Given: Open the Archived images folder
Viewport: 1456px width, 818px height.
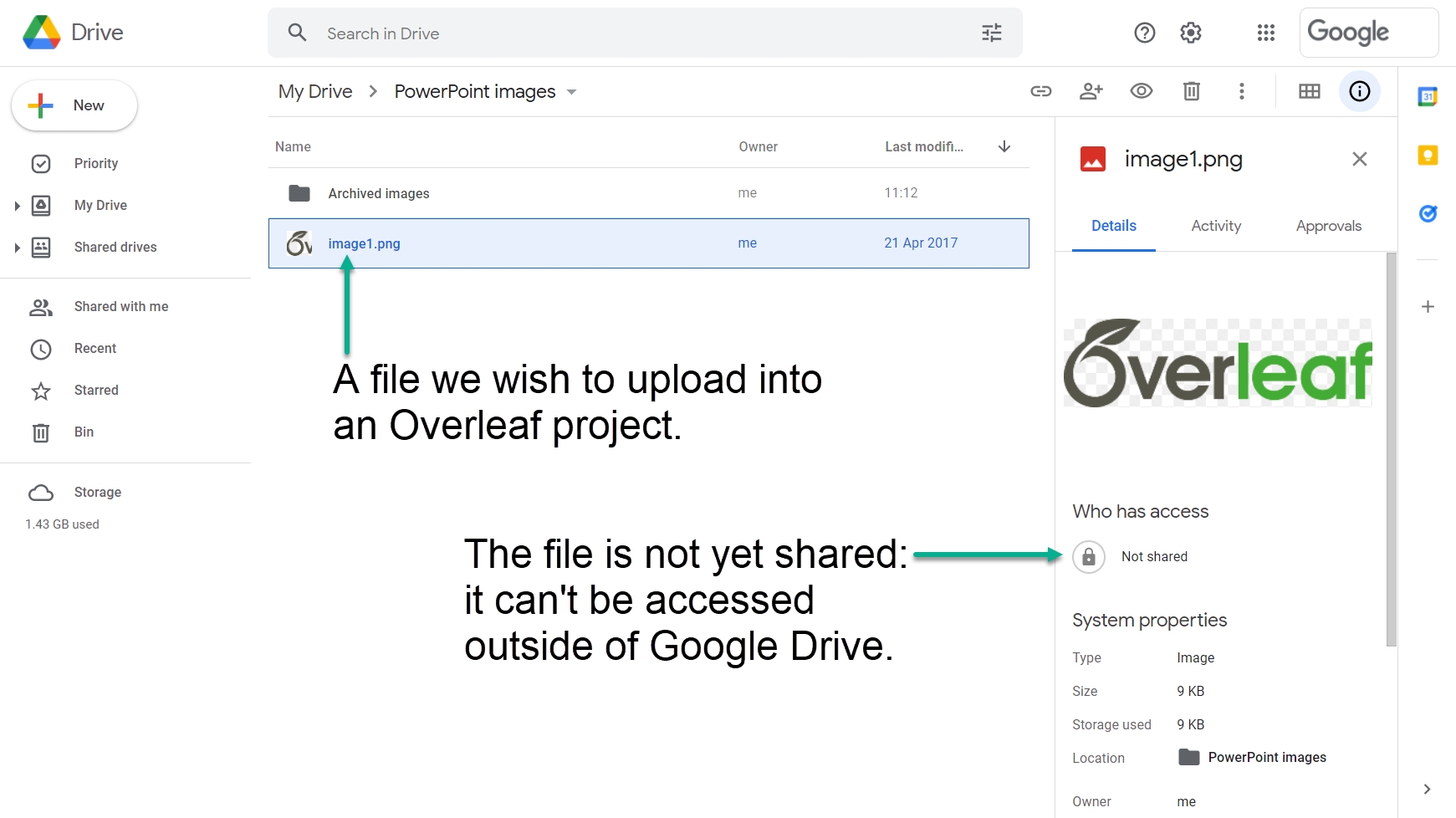Looking at the screenshot, I should tap(378, 193).
